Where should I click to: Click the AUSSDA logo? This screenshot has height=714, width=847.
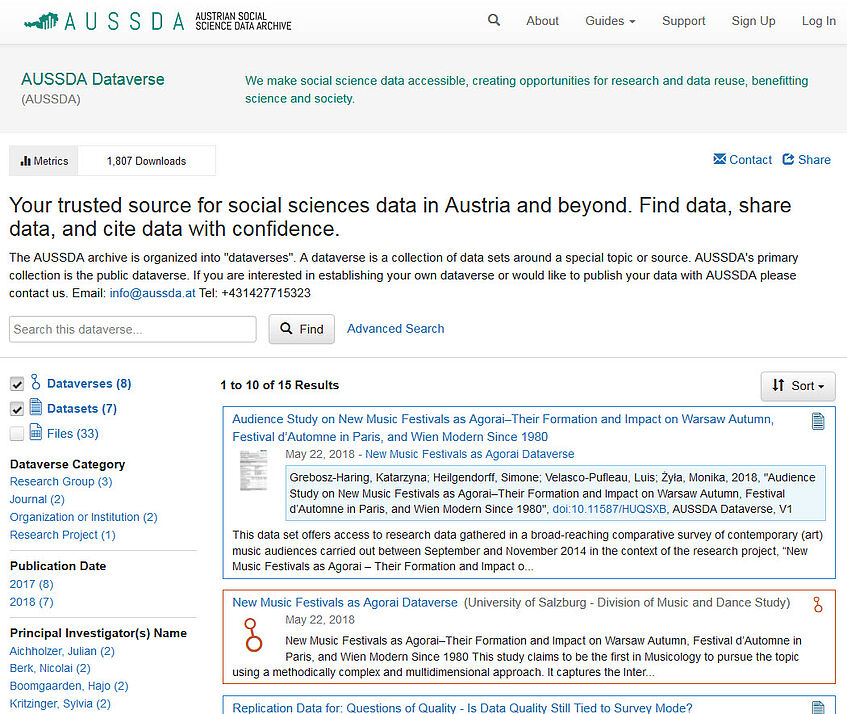click(157, 21)
